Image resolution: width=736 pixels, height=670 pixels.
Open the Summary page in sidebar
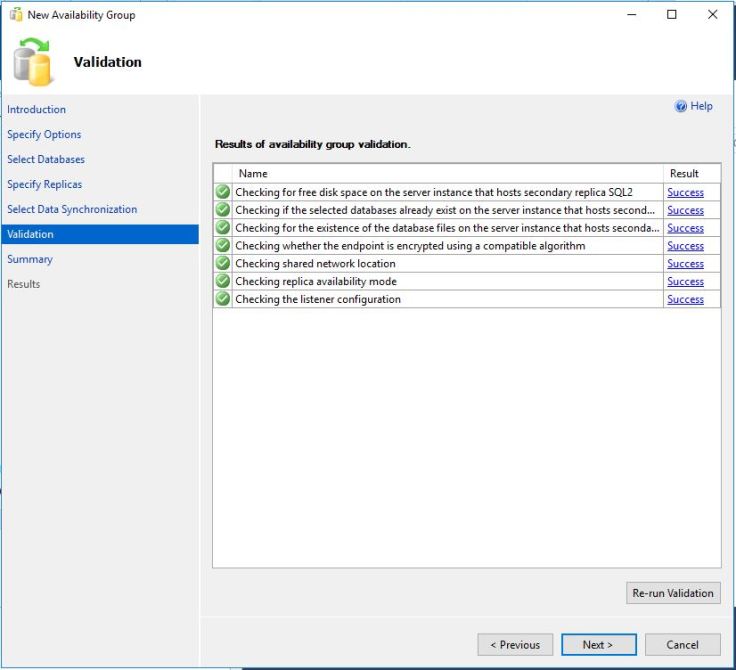(x=30, y=260)
